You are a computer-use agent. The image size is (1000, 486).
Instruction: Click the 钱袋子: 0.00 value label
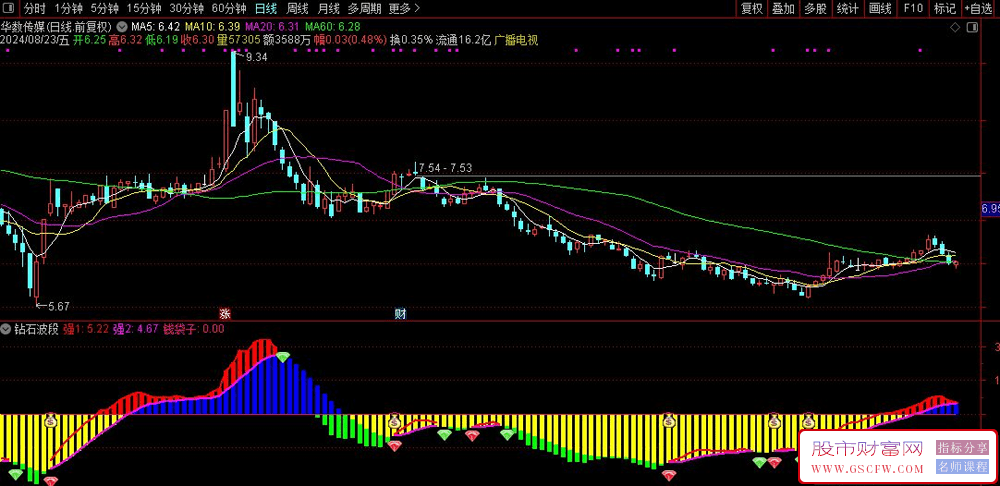pyautogui.click(x=194, y=330)
